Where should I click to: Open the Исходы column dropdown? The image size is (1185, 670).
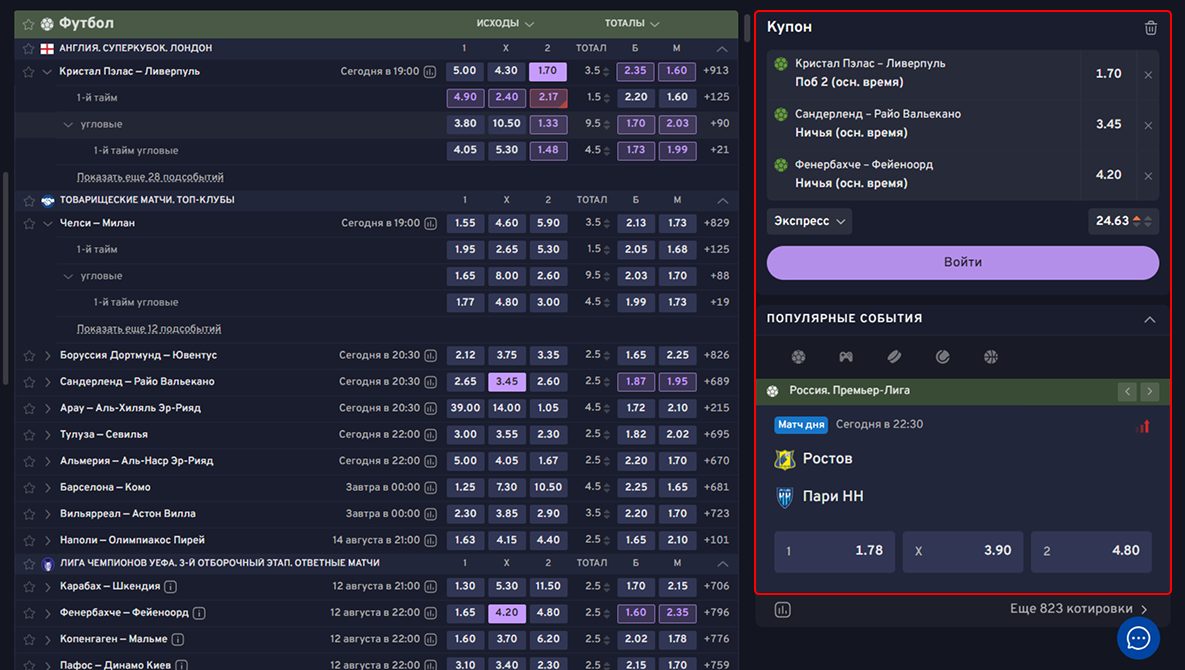(505, 24)
